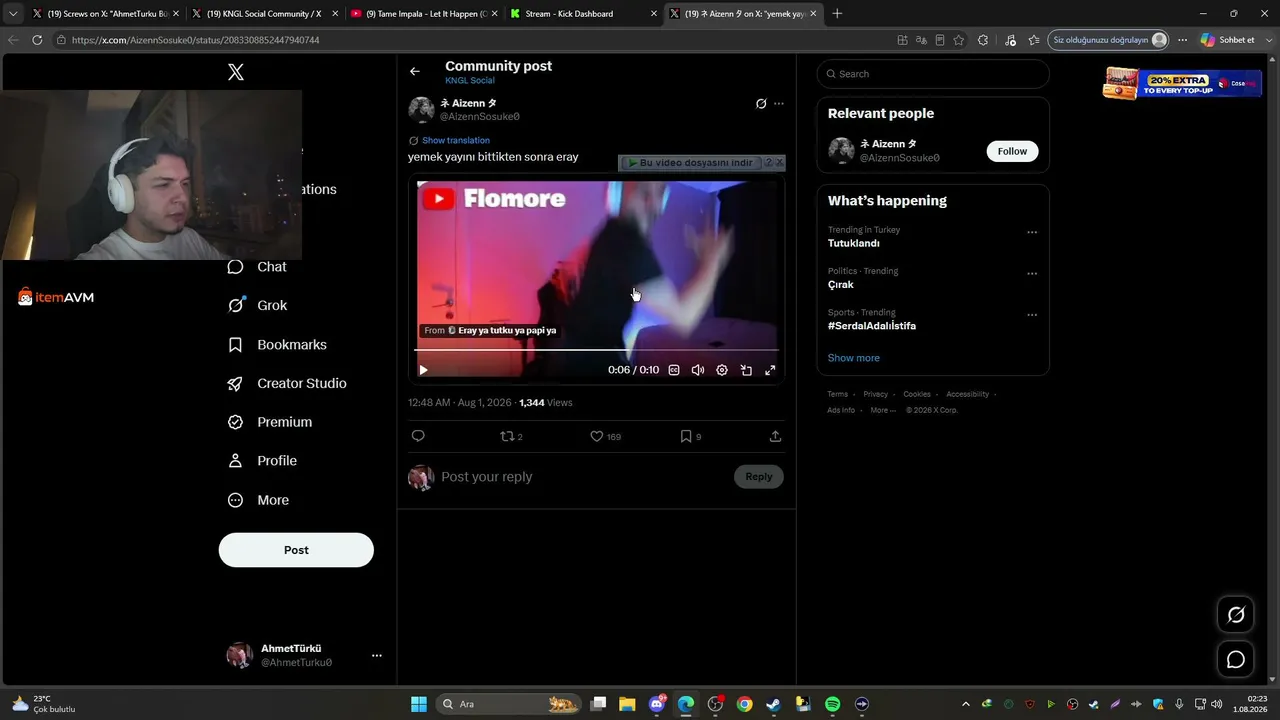1280x720 pixels.
Task: Open the floating messages chat button
Action: [x=1236, y=660]
